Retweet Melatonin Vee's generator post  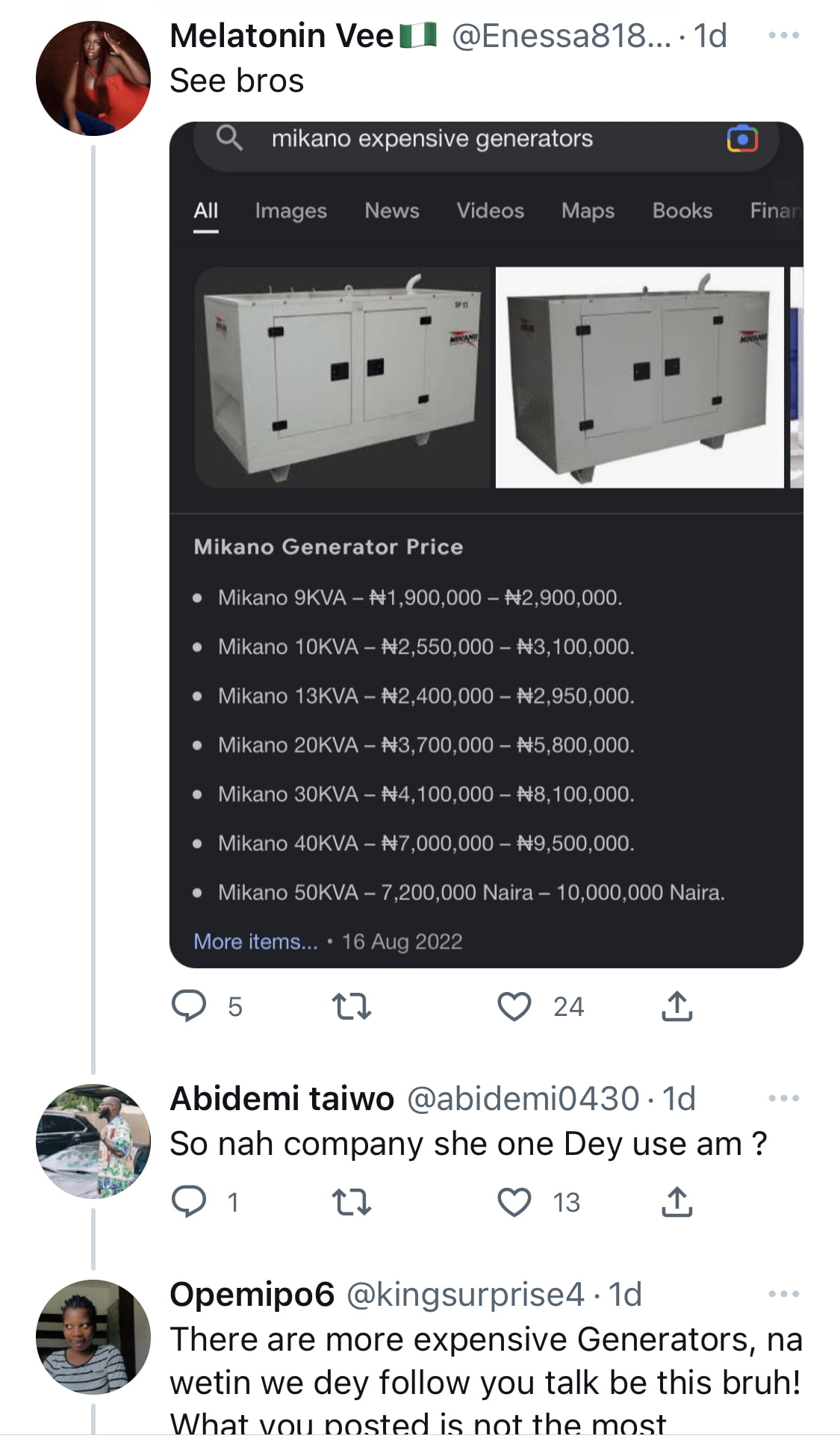pos(351,1006)
